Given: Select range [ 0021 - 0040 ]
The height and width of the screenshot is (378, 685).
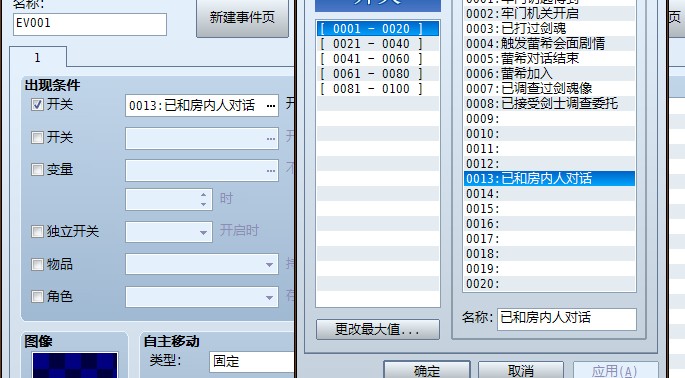Looking at the screenshot, I should [x=378, y=44].
